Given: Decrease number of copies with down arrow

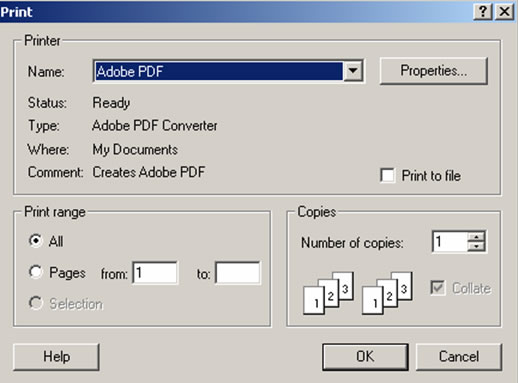Looking at the screenshot, I should [x=476, y=246].
